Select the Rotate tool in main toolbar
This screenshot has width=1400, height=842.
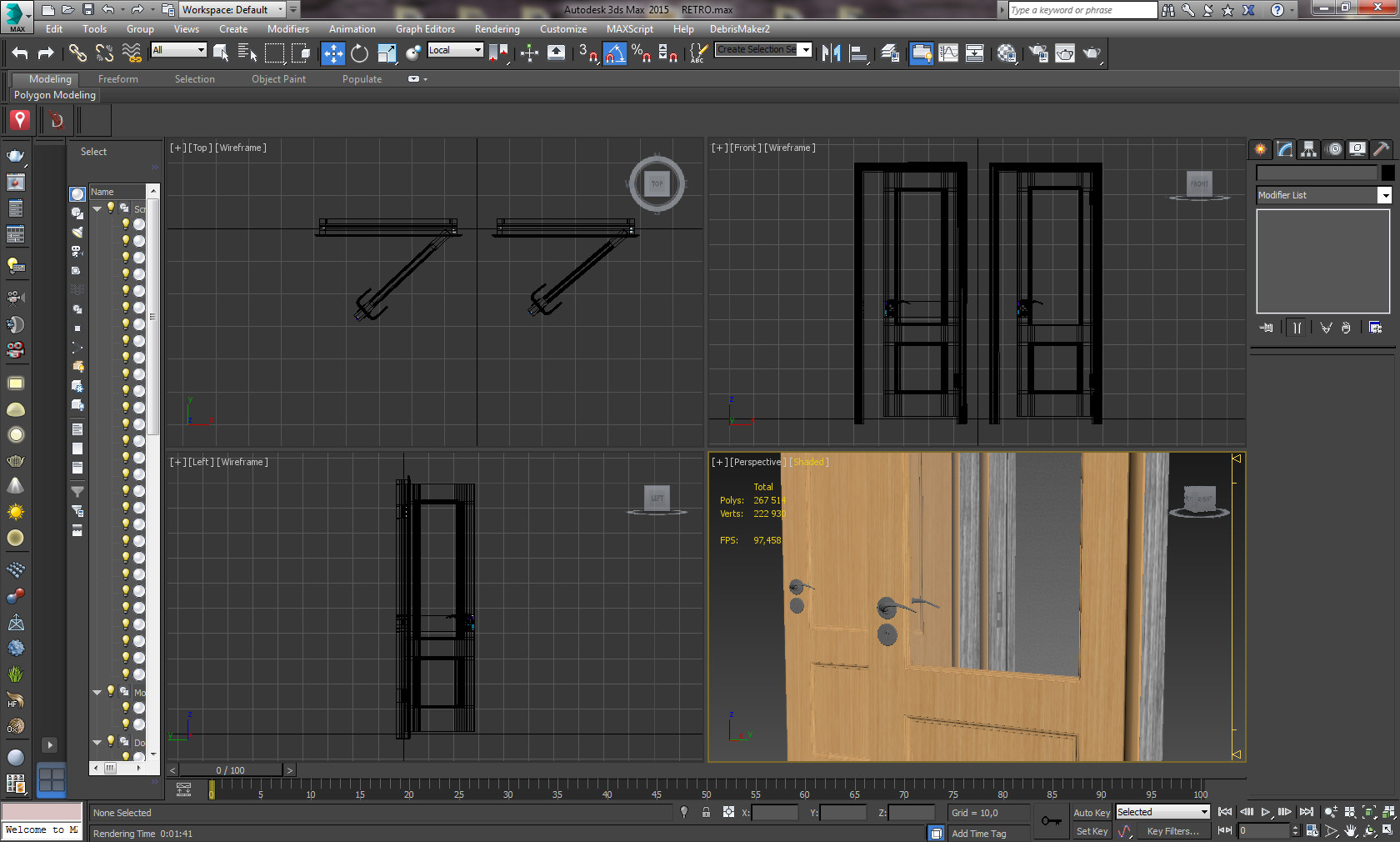359,53
